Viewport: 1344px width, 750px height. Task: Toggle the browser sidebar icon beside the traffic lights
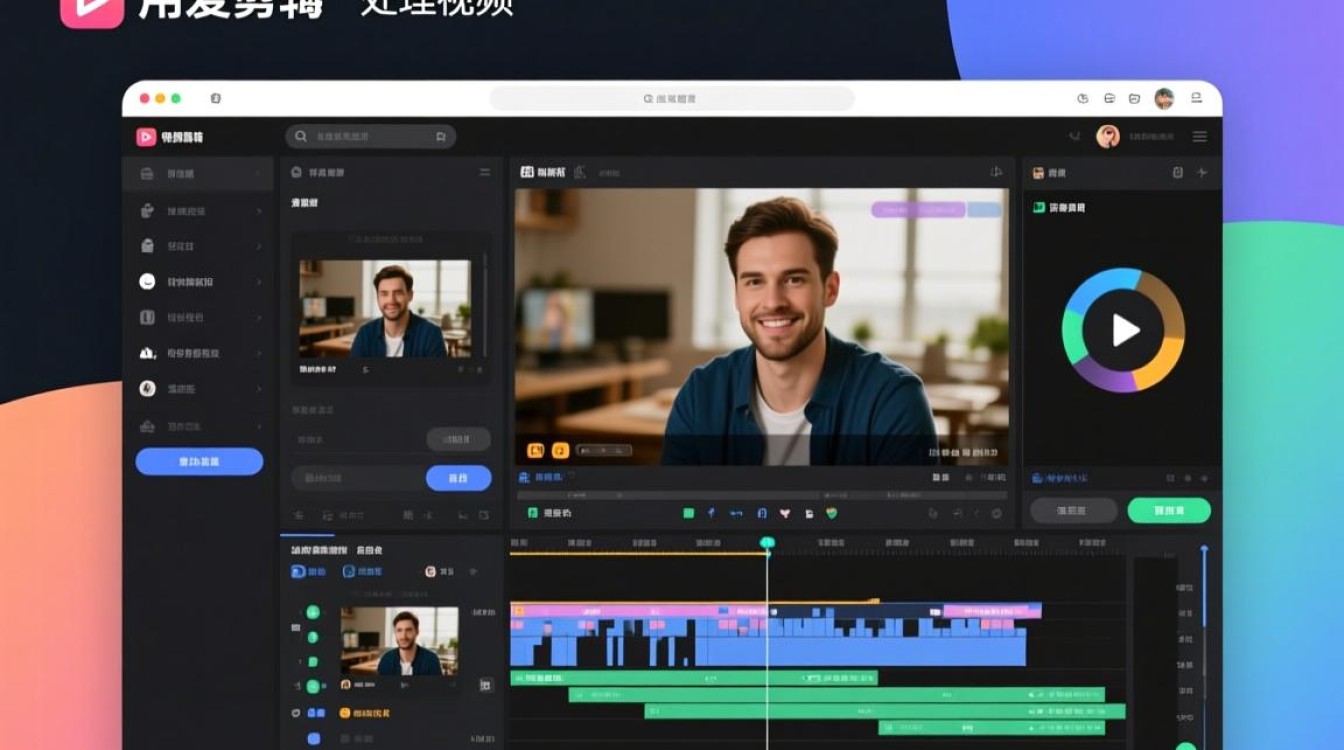216,99
